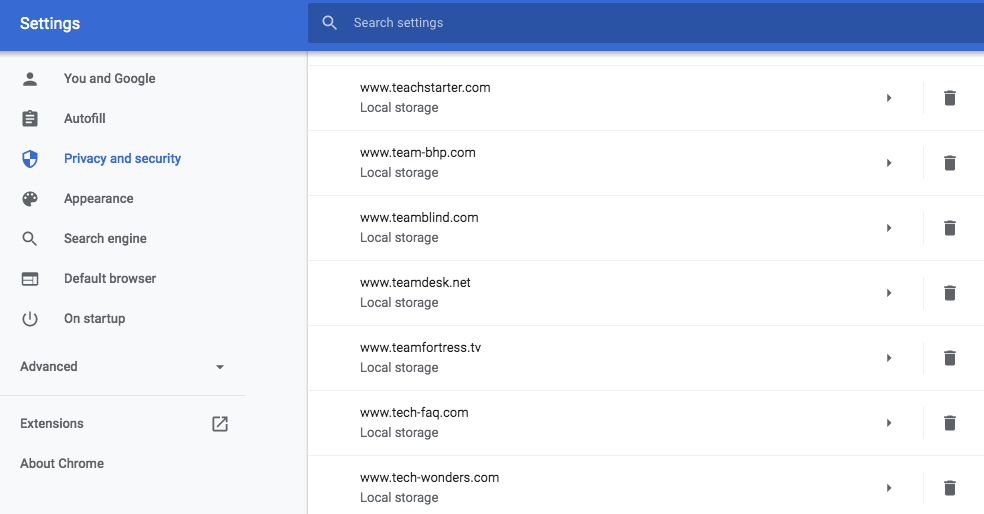
Task: Select www.tech-faq.com site name text
Action: click(x=414, y=413)
